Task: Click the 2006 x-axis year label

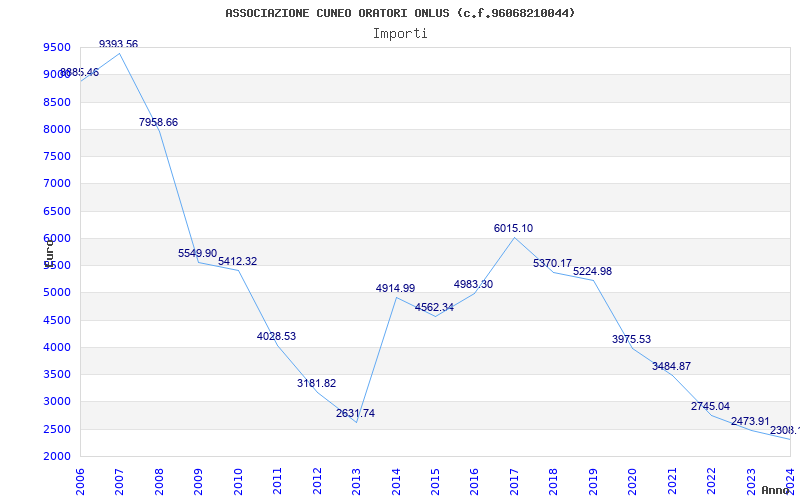Action: click(80, 481)
